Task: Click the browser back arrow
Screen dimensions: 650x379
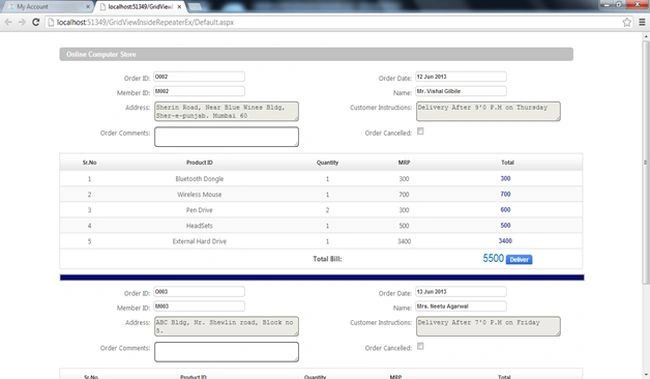Action: point(8,22)
